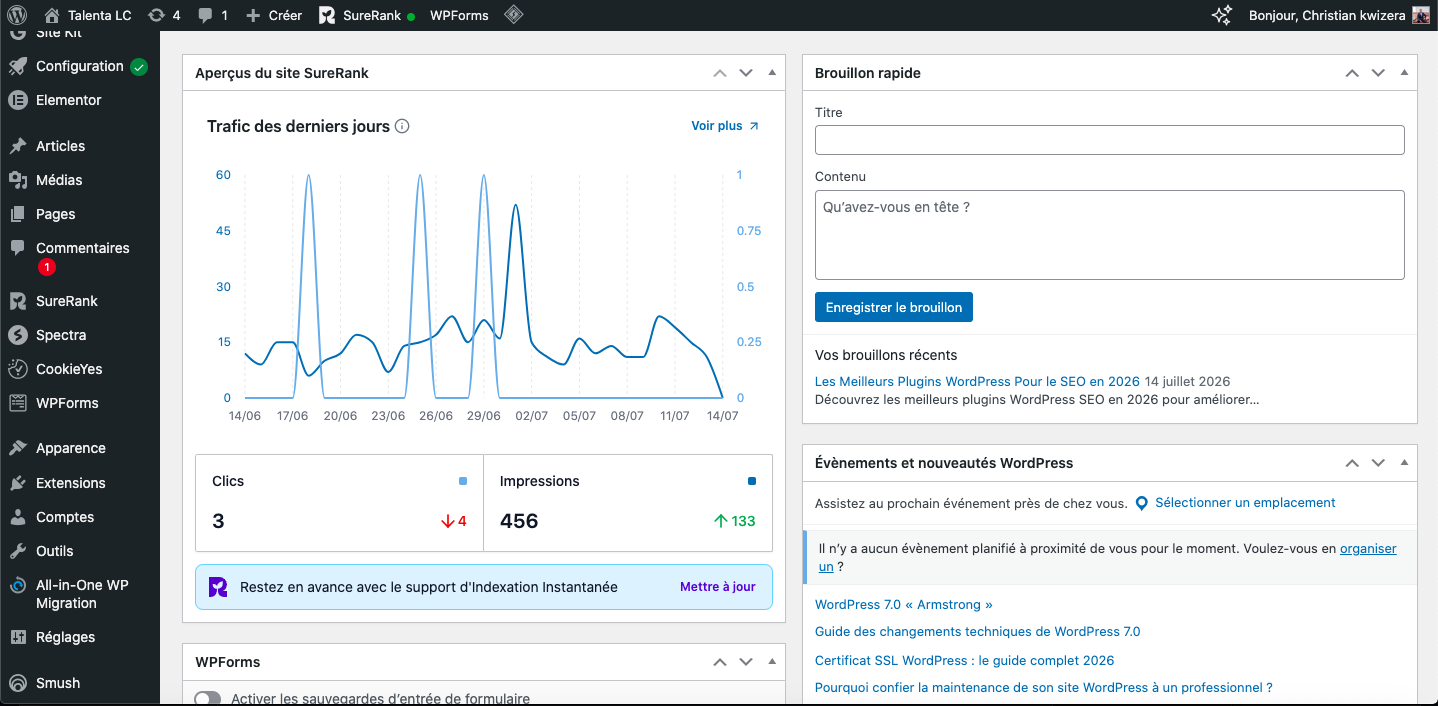Click the Commentaires bubble icon in sidebar
Screen dimensions: 1438x706
pyautogui.click(x=17, y=248)
